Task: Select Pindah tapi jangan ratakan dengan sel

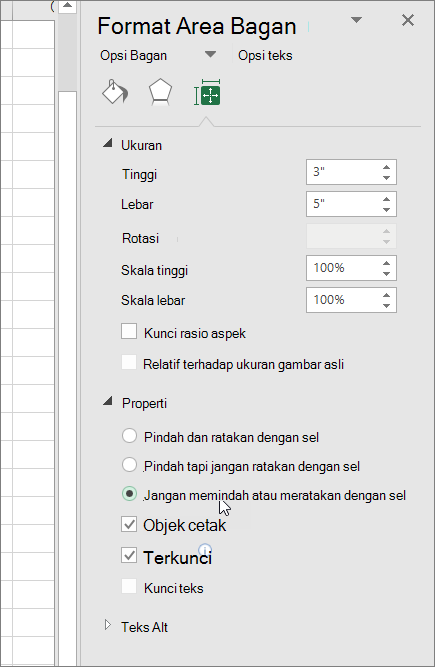Action: click(129, 465)
